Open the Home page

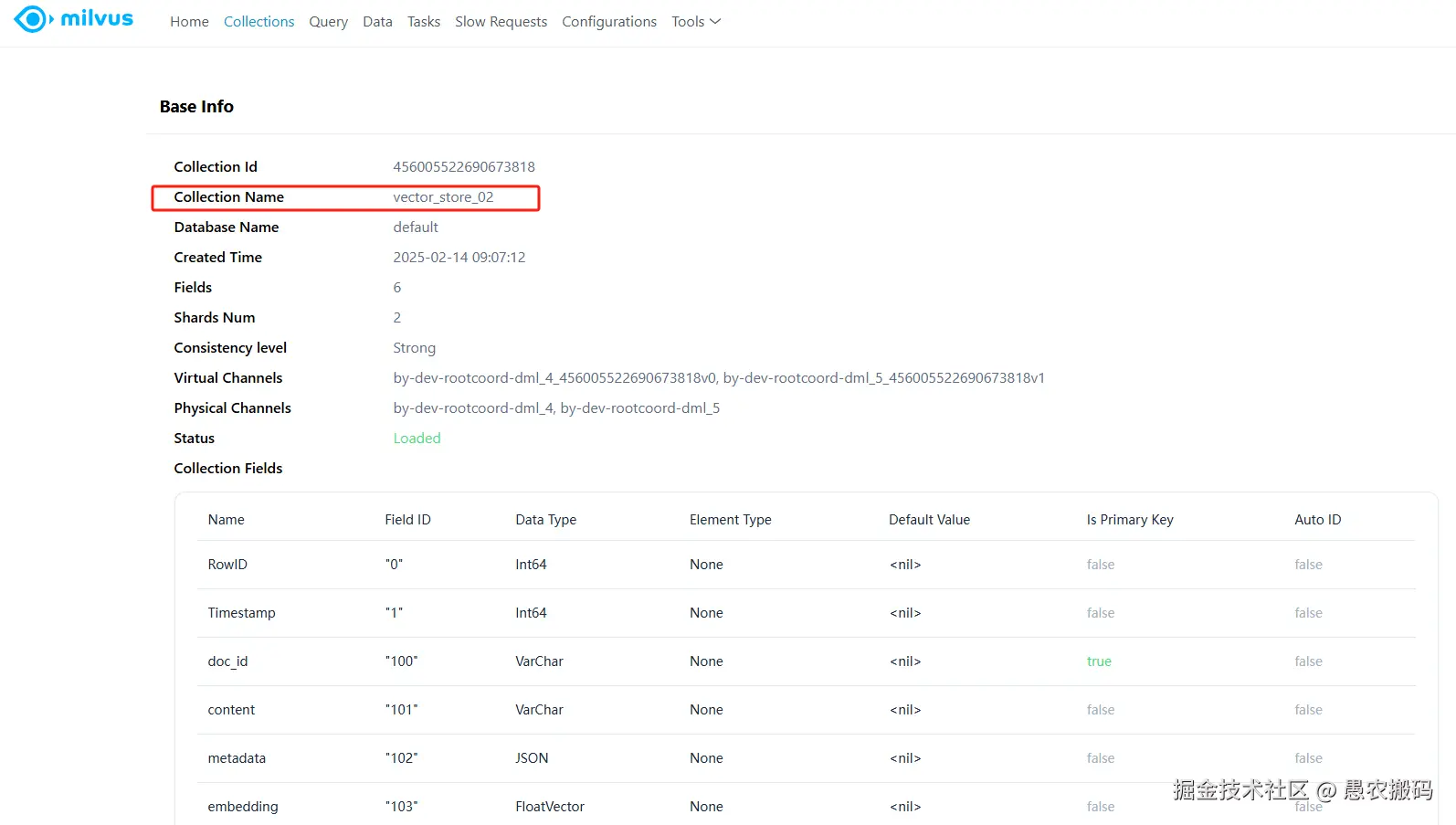189,21
